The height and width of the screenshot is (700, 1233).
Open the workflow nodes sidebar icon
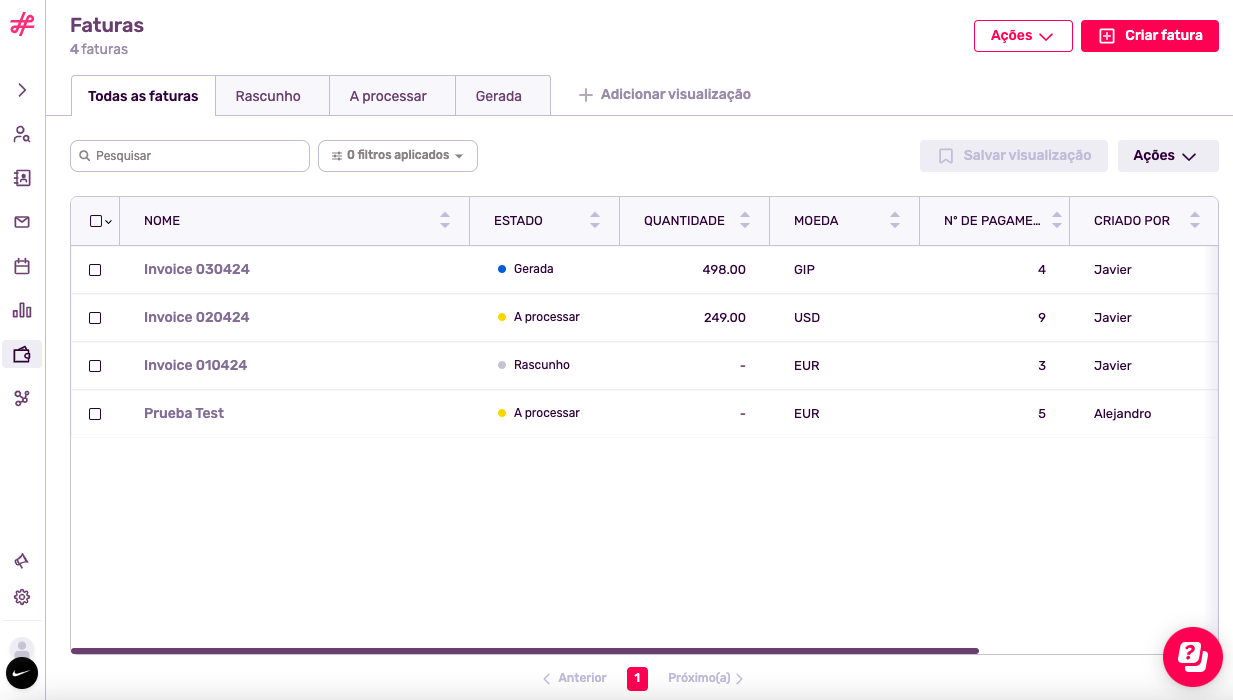(x=22, y=398)
